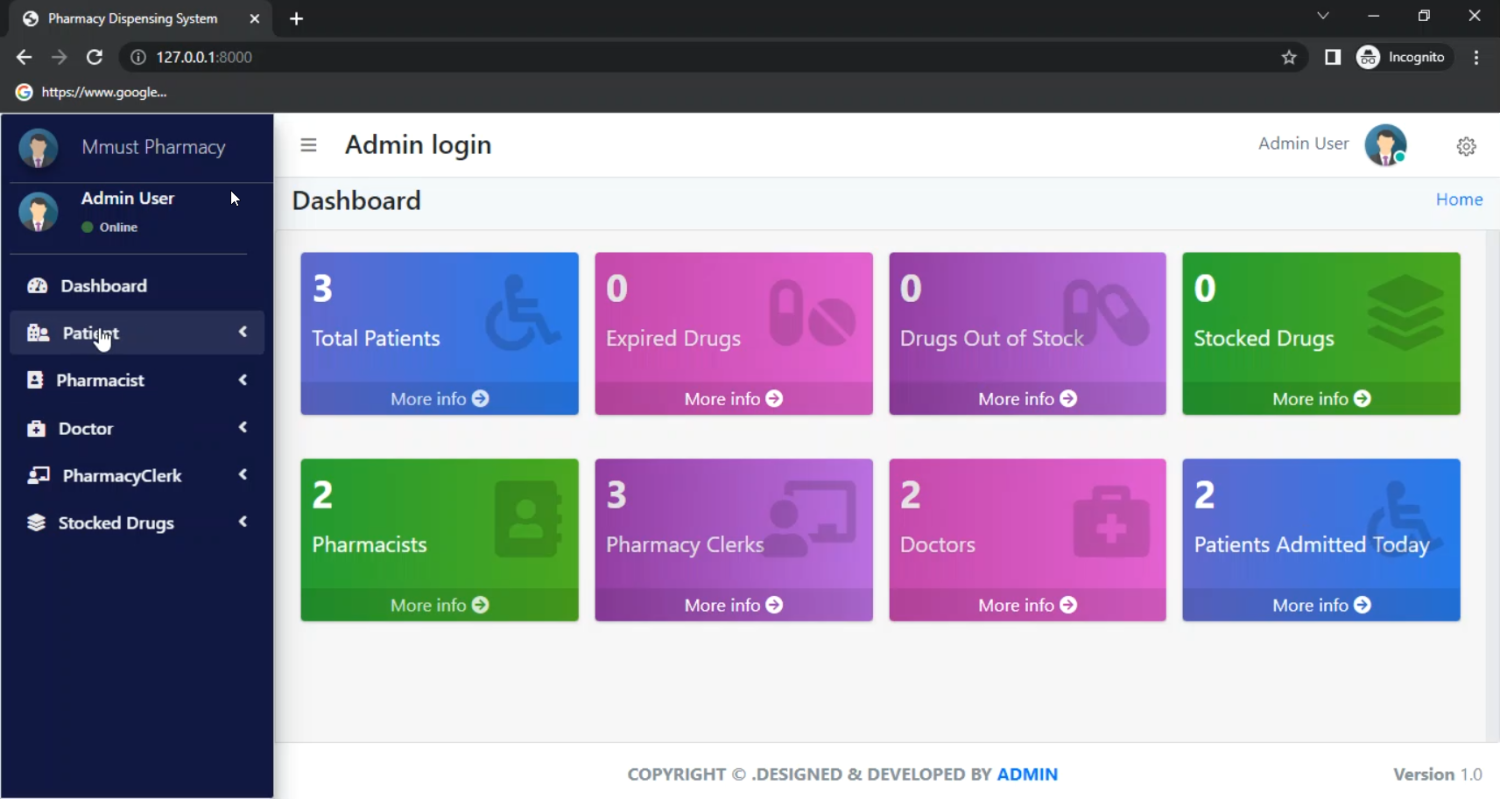The width and height of the screenshot is (1500, 799).
Task: Click the Mmust Pharmacy logo avatar
Action: (38, 148)
